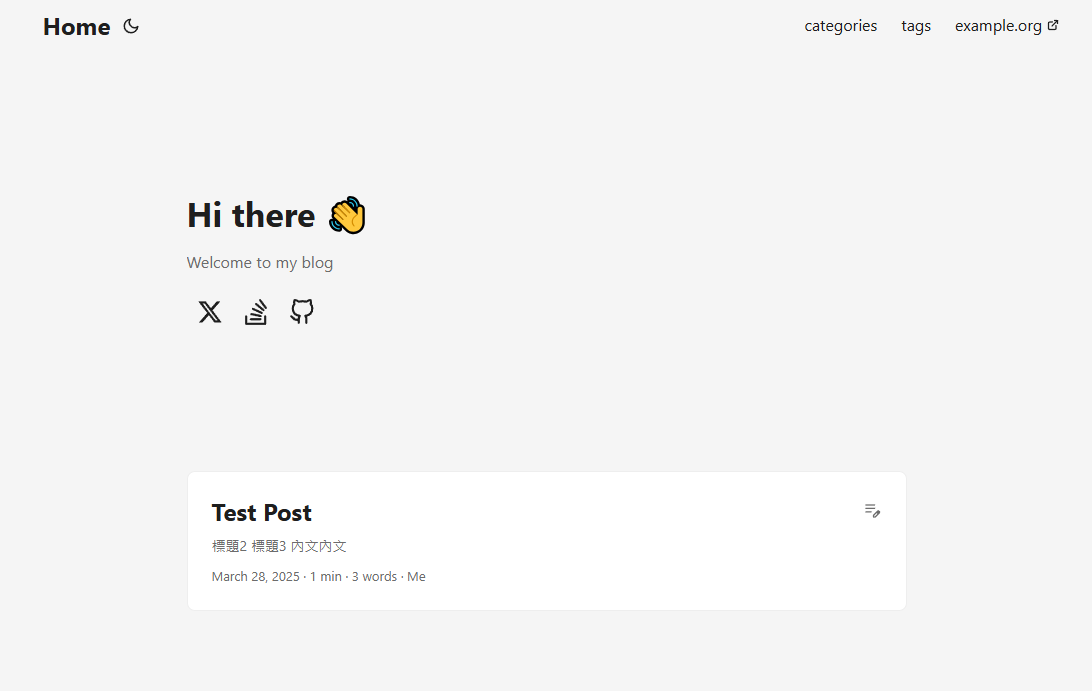The image size is (1092, 691).
Task: Click the 'Welcome to my blog' subtitle
Action: point(259,262)
